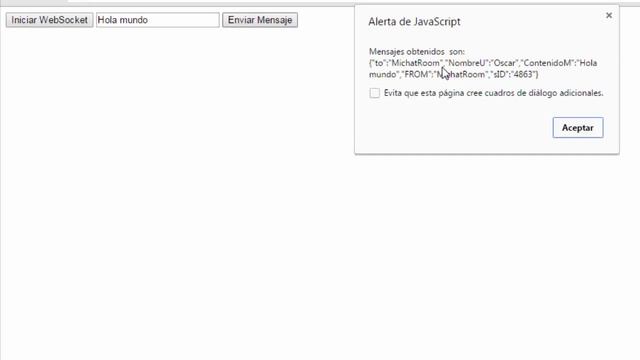
Task: Accept the JavaScript alert with Aceptar
Action: click(x=578, y=128)
